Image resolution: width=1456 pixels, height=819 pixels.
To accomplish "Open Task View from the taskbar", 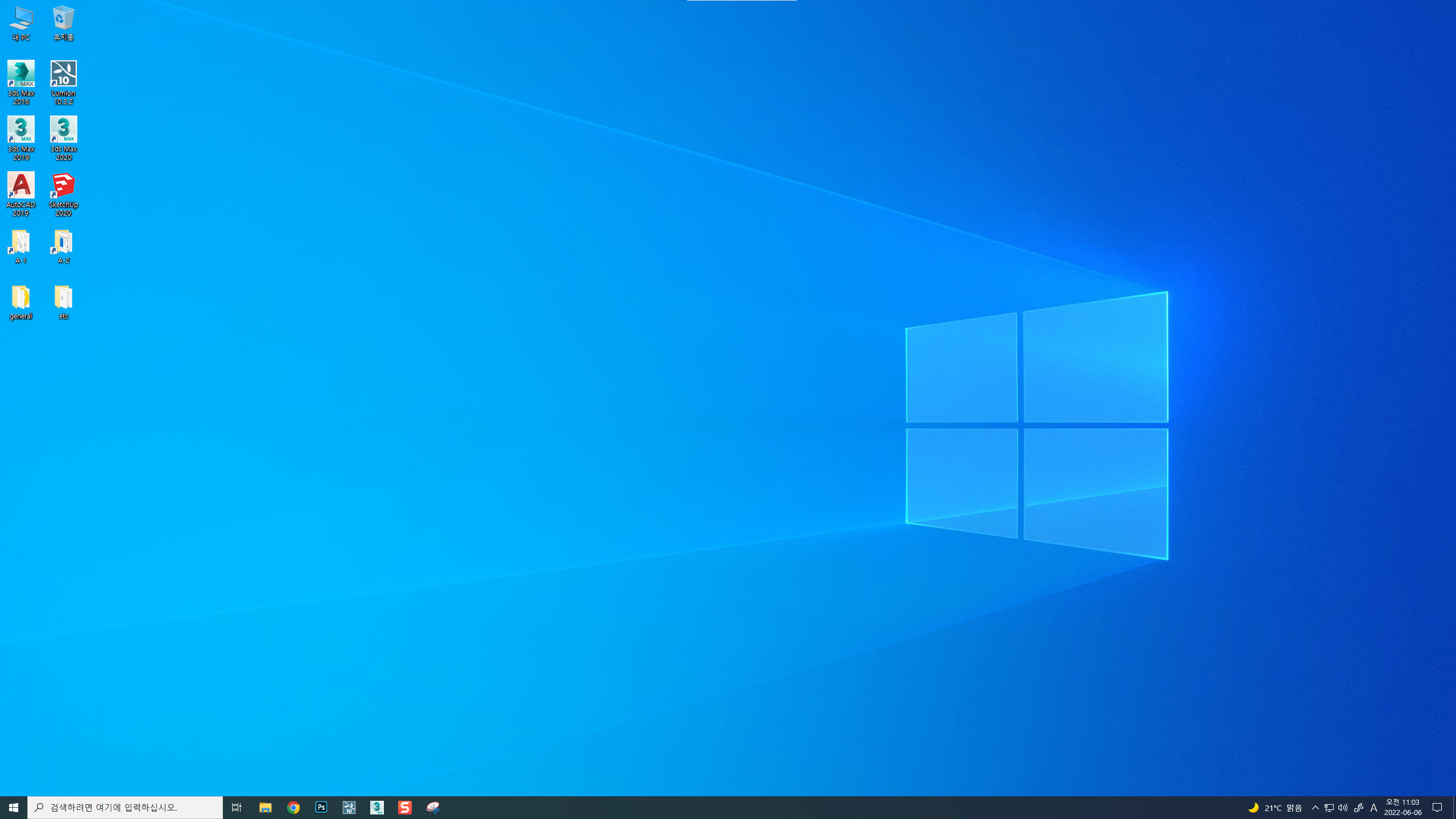I will coord(237,808).
